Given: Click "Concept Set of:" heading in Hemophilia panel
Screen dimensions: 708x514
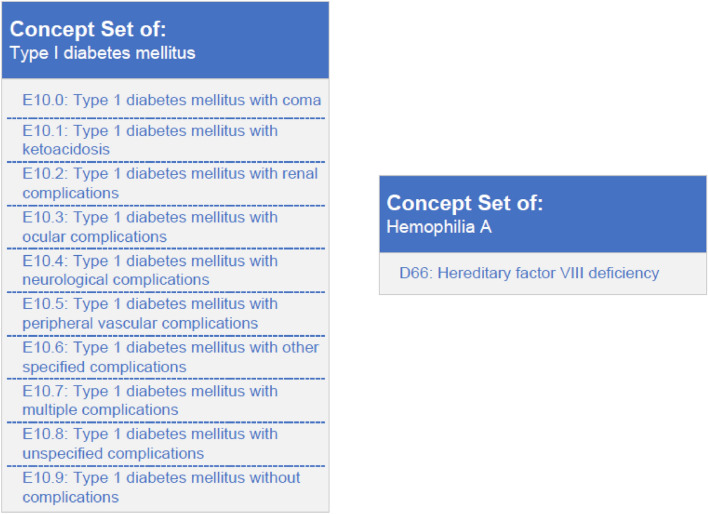Looking at the screenshot, I should click(465, 204).
